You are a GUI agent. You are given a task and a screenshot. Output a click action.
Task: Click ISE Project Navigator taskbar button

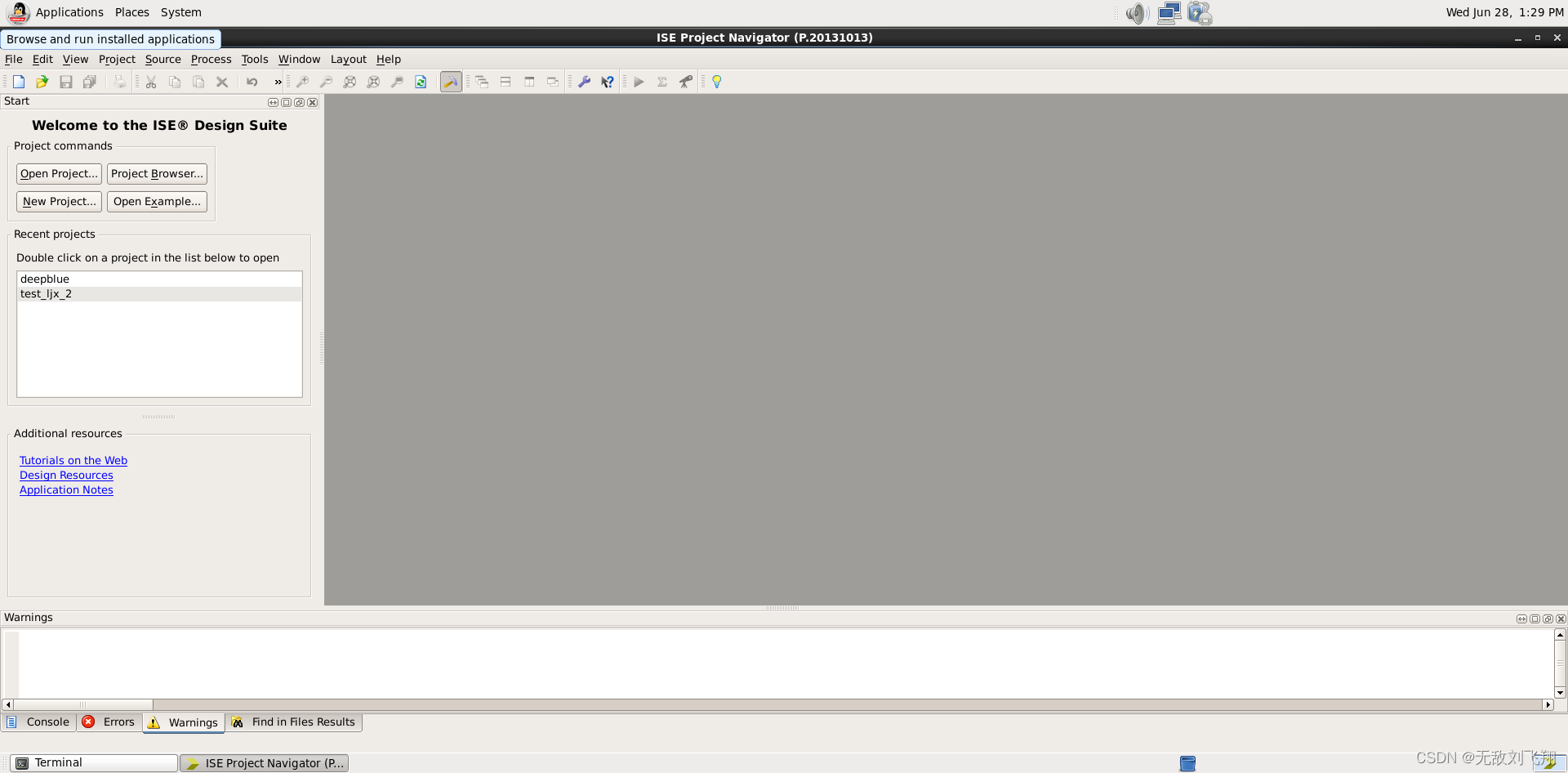tap(265, 762)
